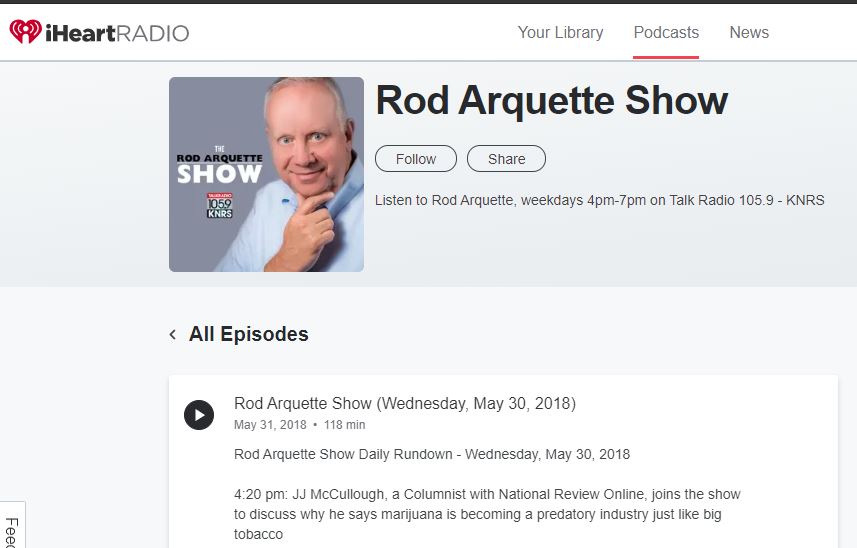This screenshot has width=857, height=548.
Task: Select the All Episodes heading
Action: [248, 335]
